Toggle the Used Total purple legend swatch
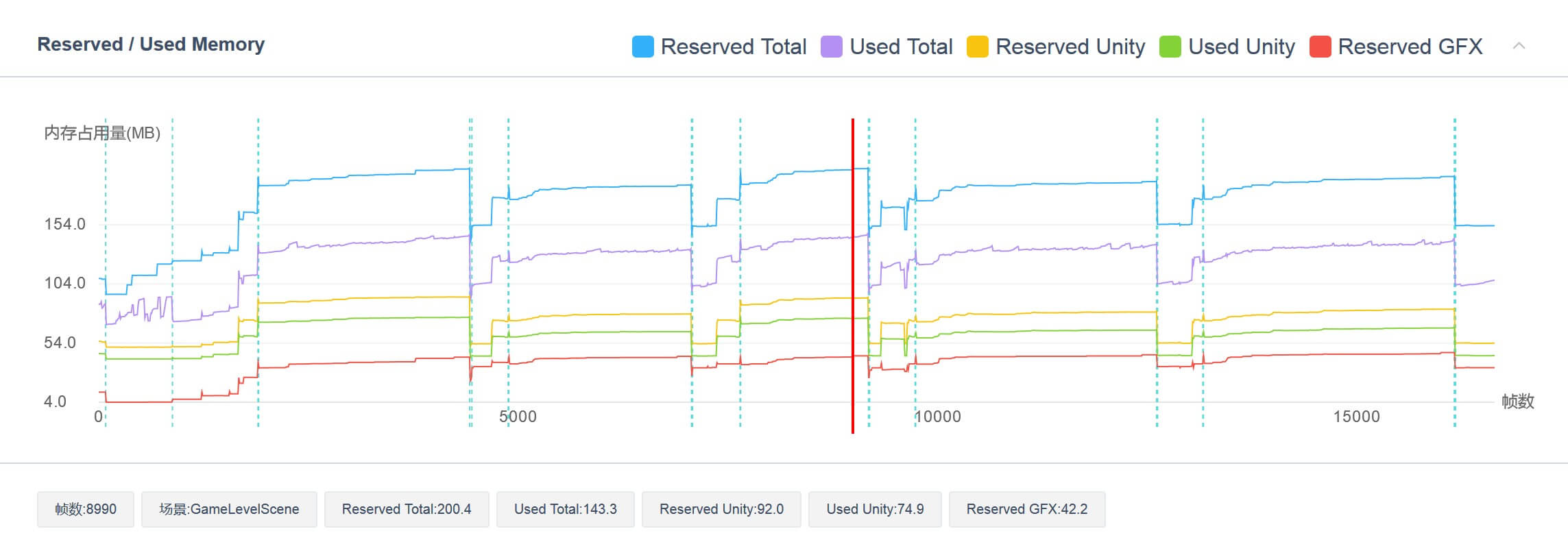This screenshot has height=542, width=1568. (x=831, y=47)
